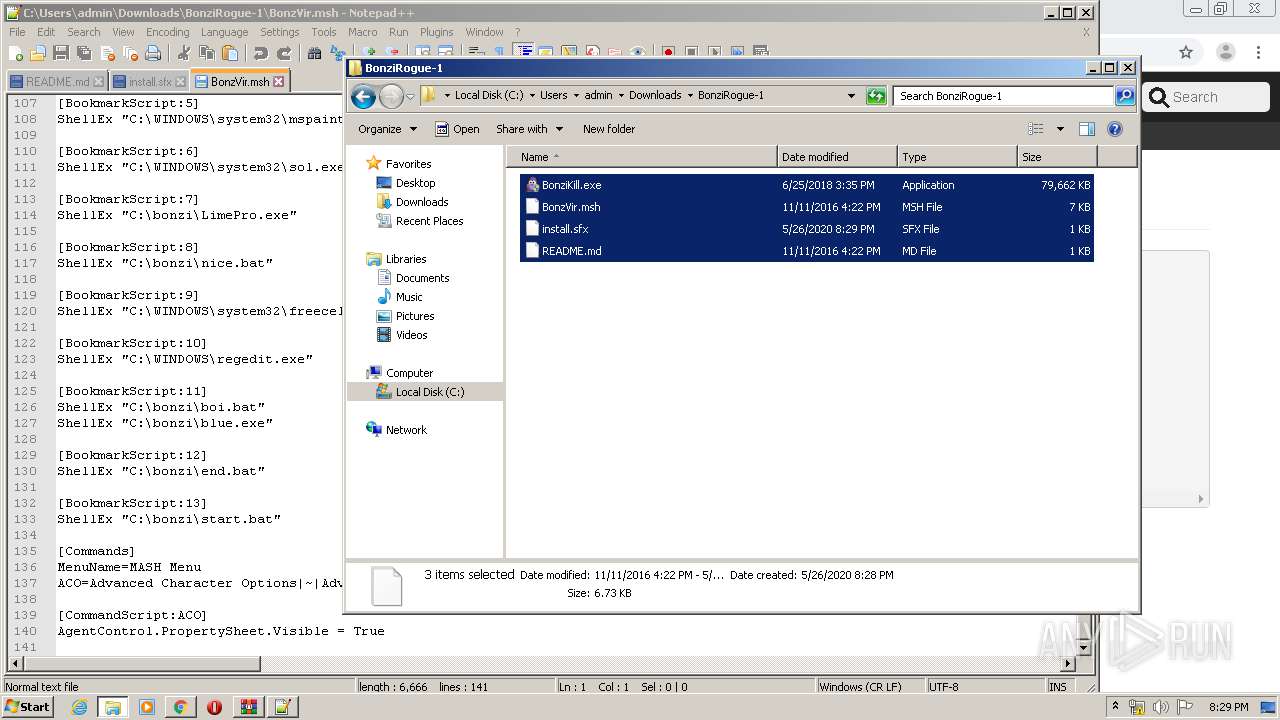Screen dimensions: 1280x720
Task: Open the Plugins menu in Notepad++
Action: click(436, 32)
